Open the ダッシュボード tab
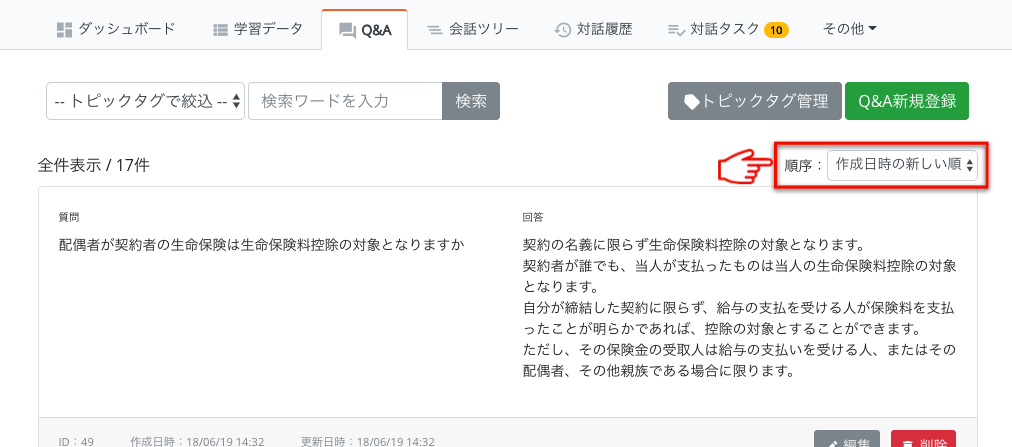Image resolution: width=1012 pixels, height=447 pixels. click(x=116, y=29)
